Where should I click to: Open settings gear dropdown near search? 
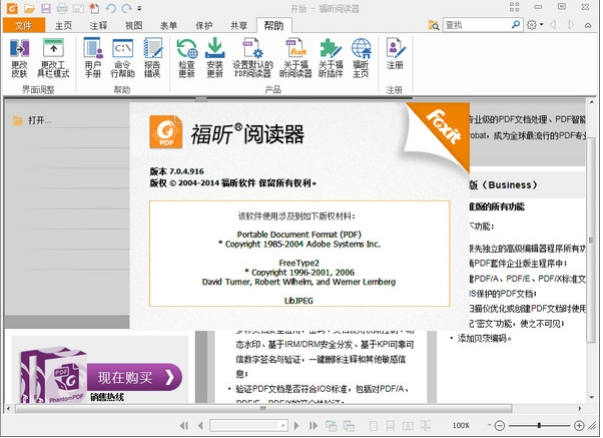click(x=535, y=25)
